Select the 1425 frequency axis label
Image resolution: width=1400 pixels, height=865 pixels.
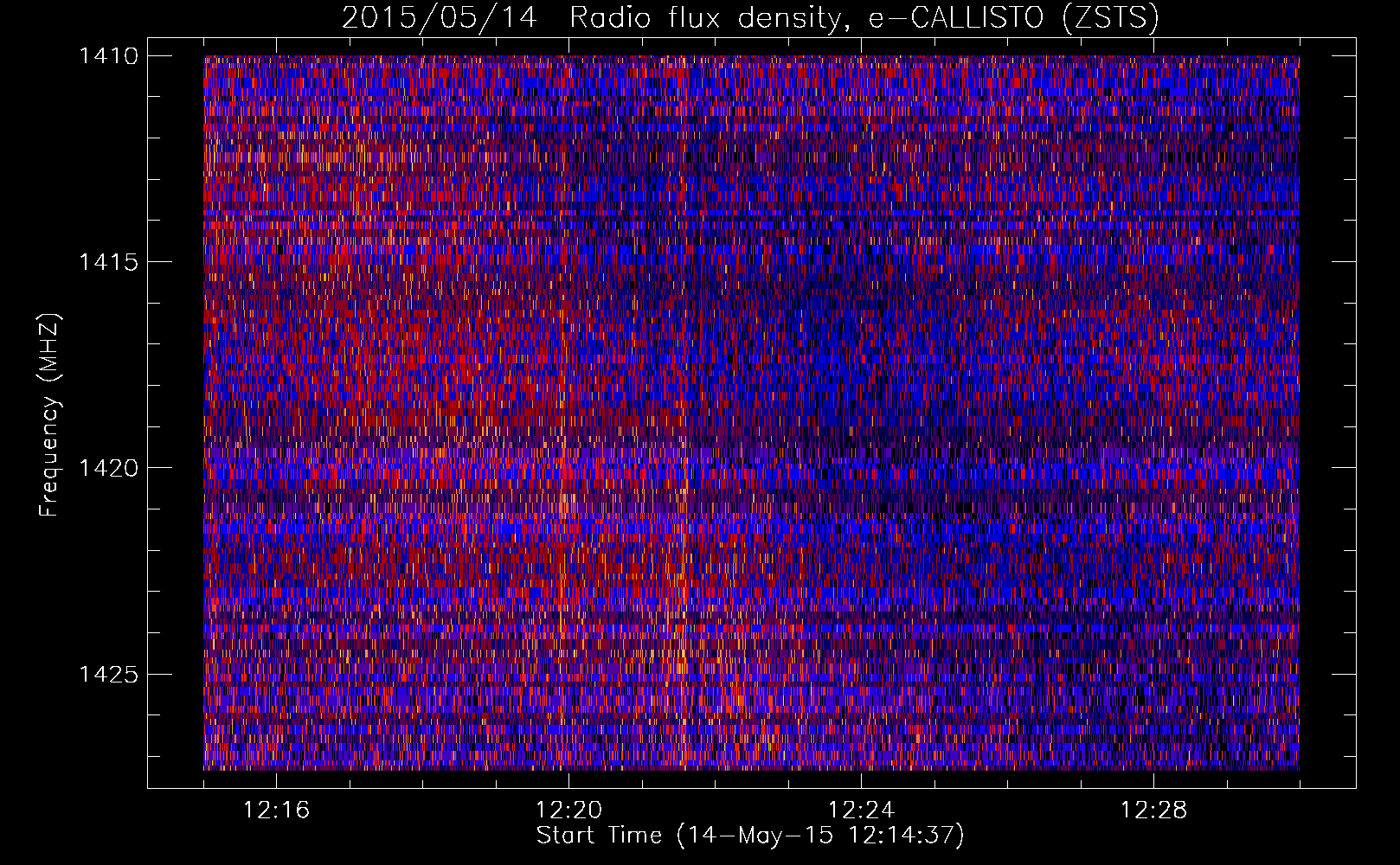108,674
